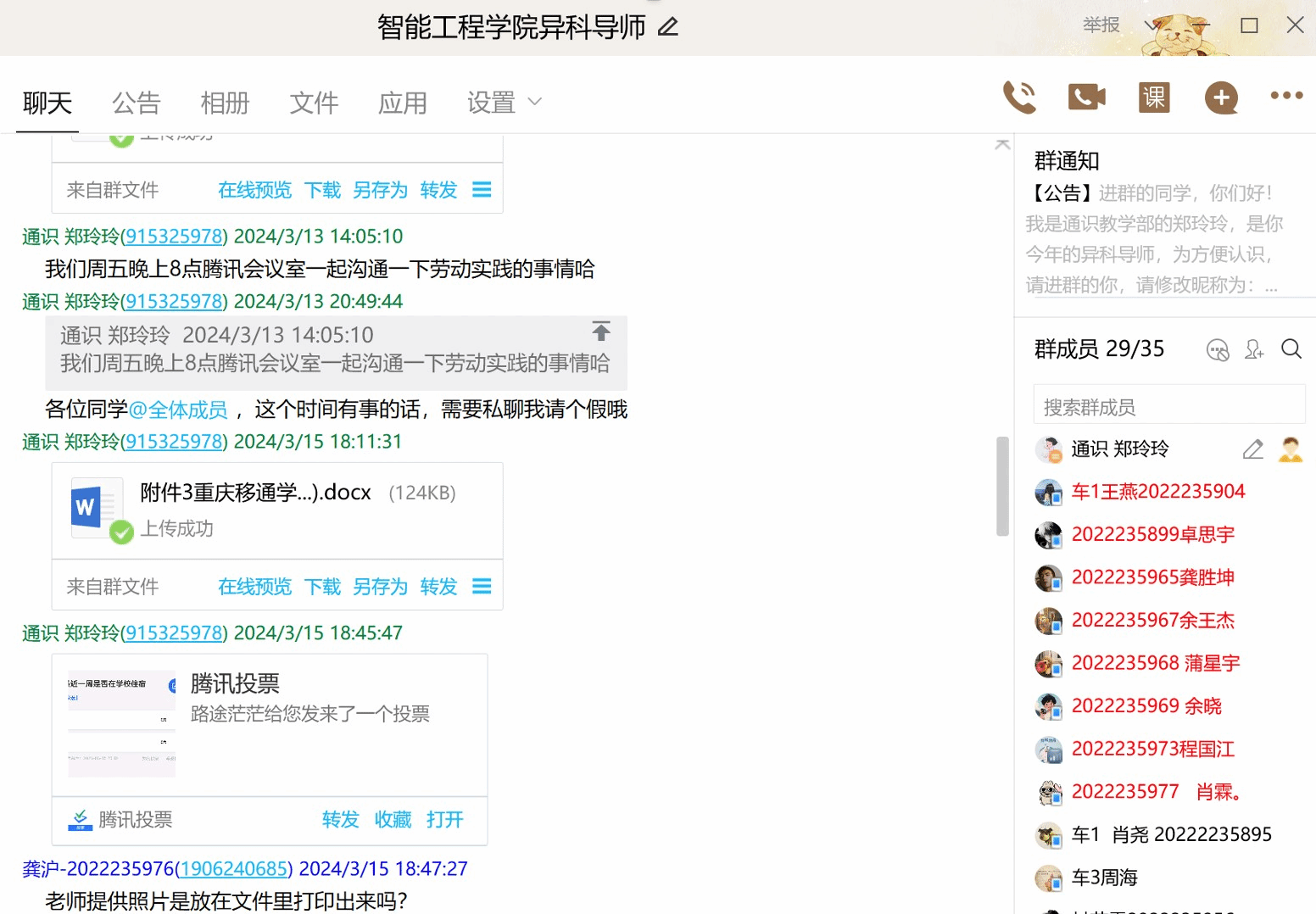Jump to quoted message using up-arrow icon

tap(601, 332)
